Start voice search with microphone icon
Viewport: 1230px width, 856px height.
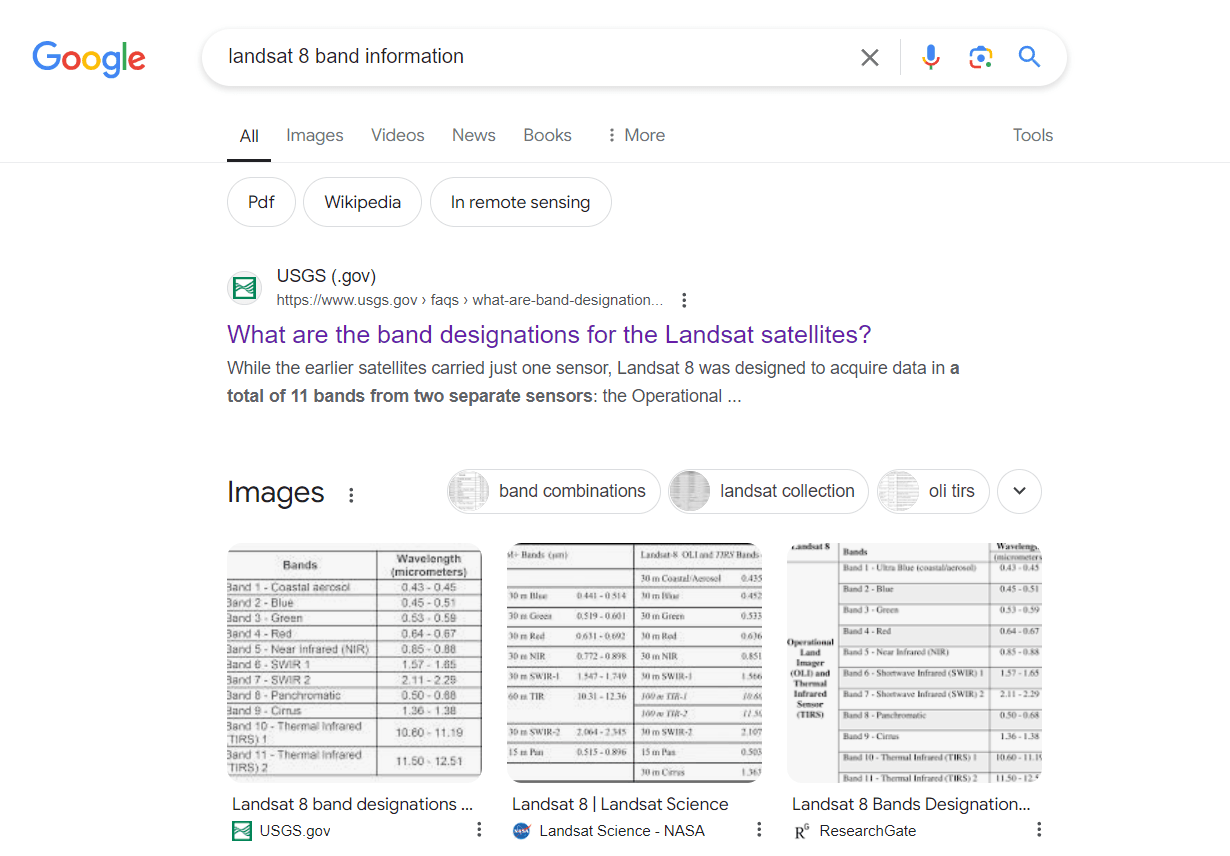(931, 58)
